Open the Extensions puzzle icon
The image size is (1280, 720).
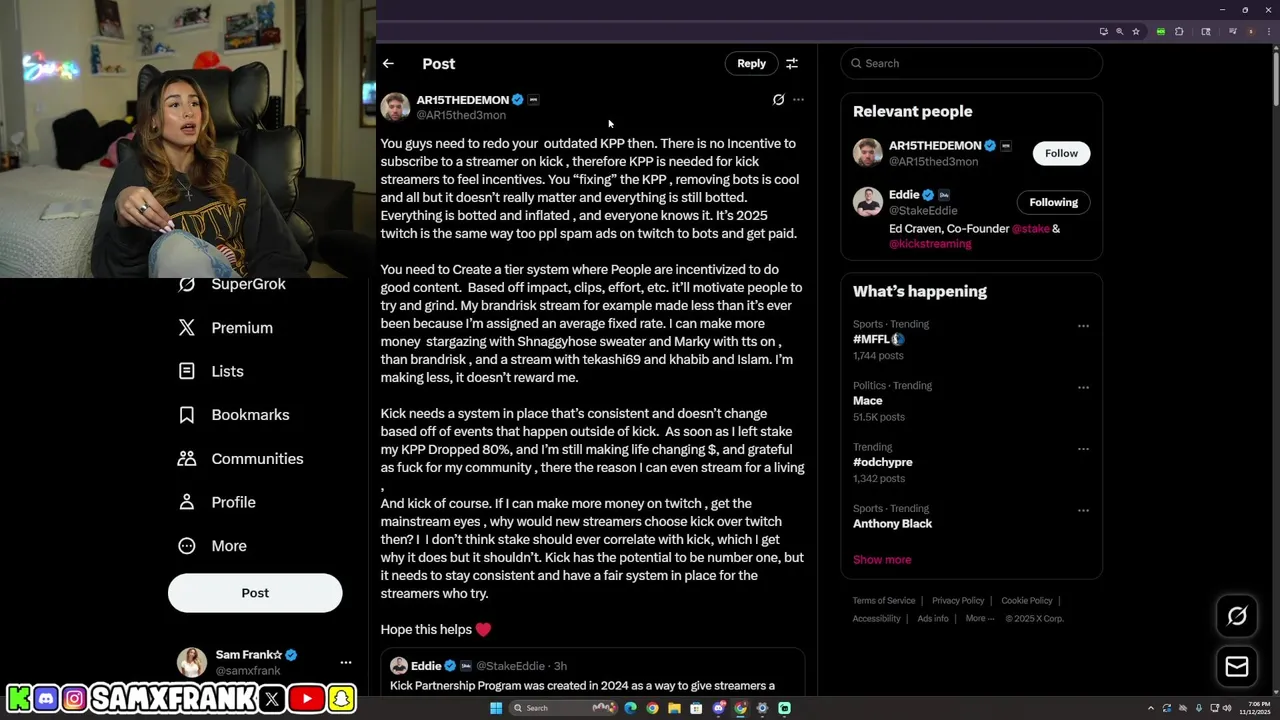coord(1179,31)
